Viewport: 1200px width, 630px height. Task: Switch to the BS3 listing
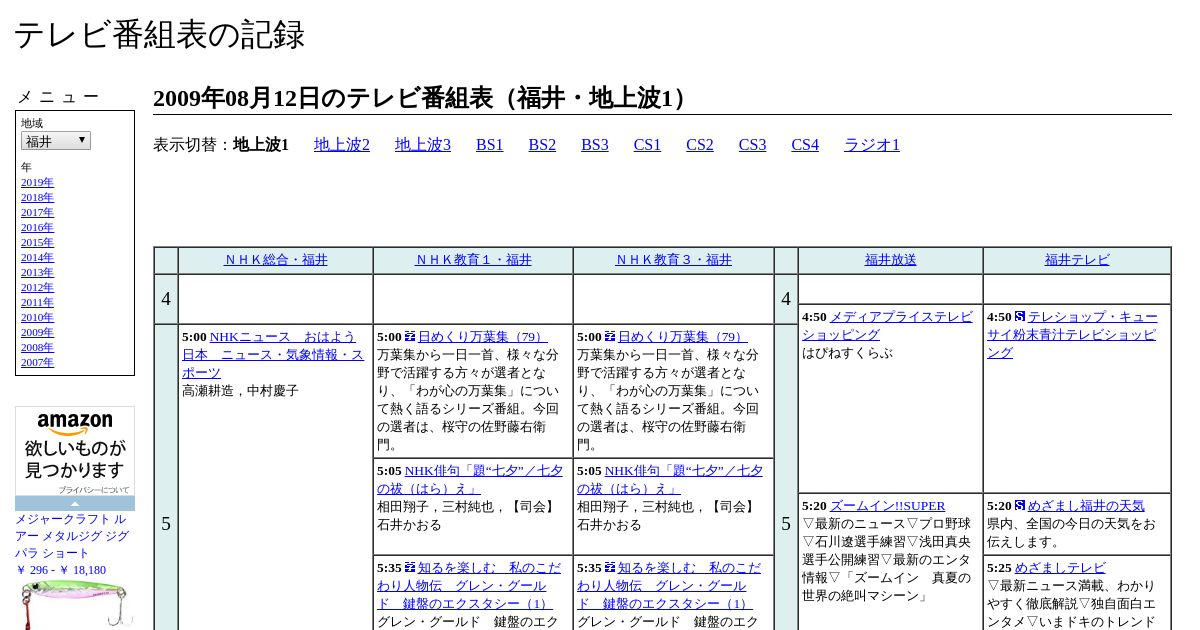click(x=595, y=145)
